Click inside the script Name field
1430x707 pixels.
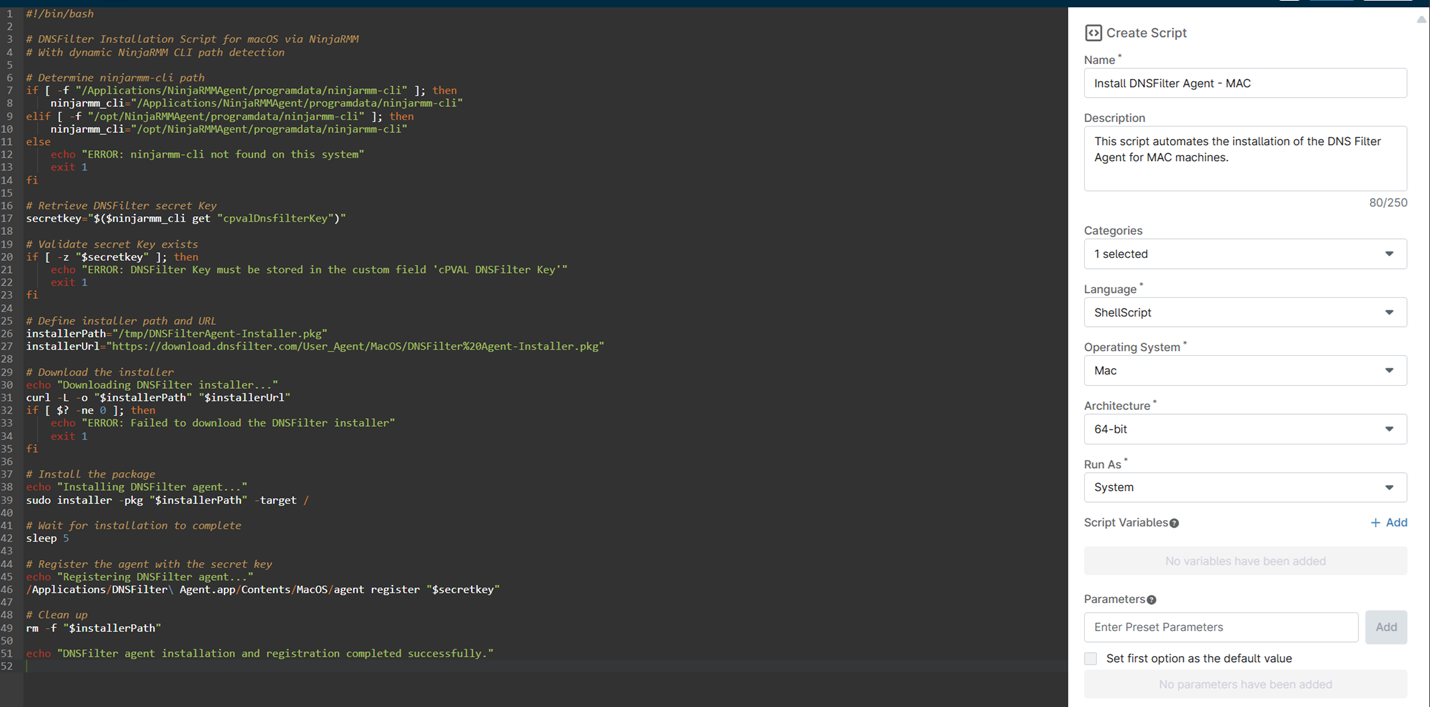coord(1245,82)
